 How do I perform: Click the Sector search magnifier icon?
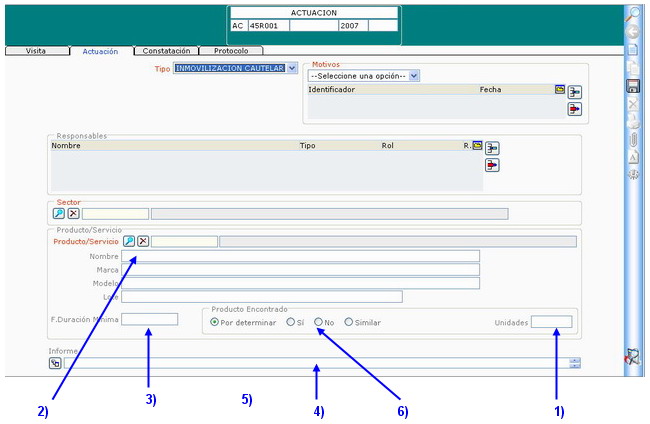[59, 213]
